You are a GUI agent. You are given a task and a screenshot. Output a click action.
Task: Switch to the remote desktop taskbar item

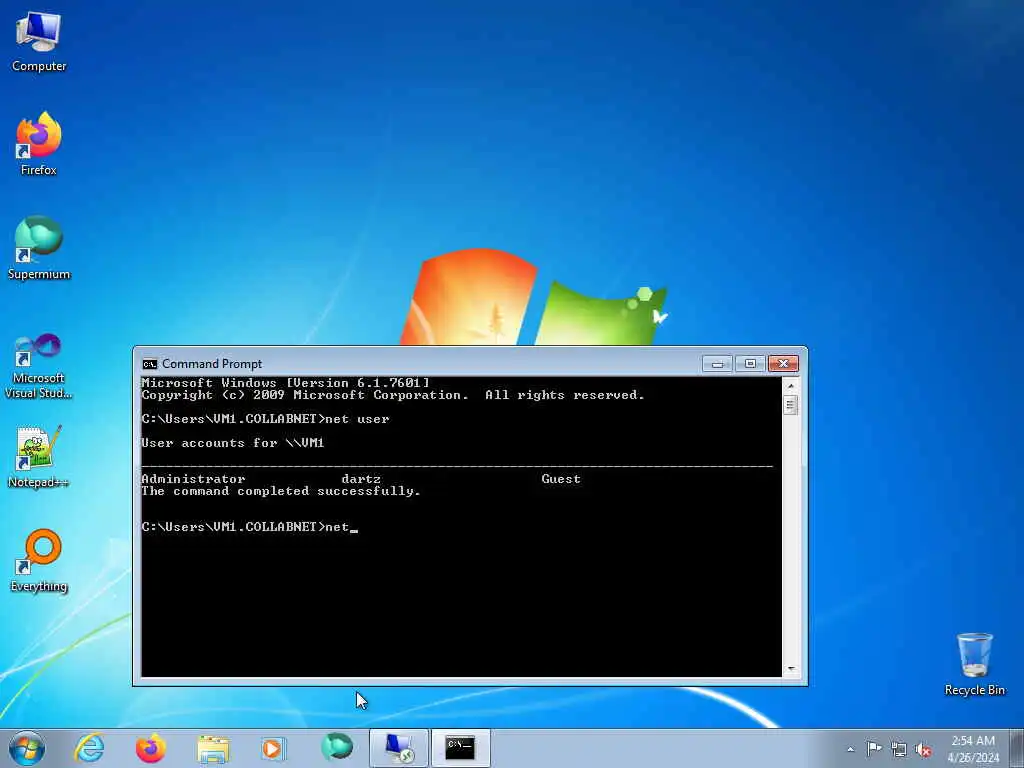(x=398, y=748)
